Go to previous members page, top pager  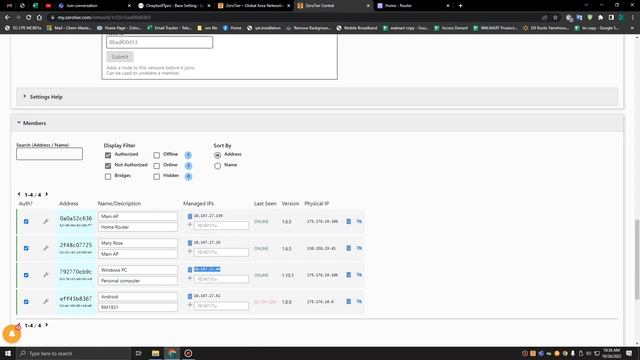[19, 194]
